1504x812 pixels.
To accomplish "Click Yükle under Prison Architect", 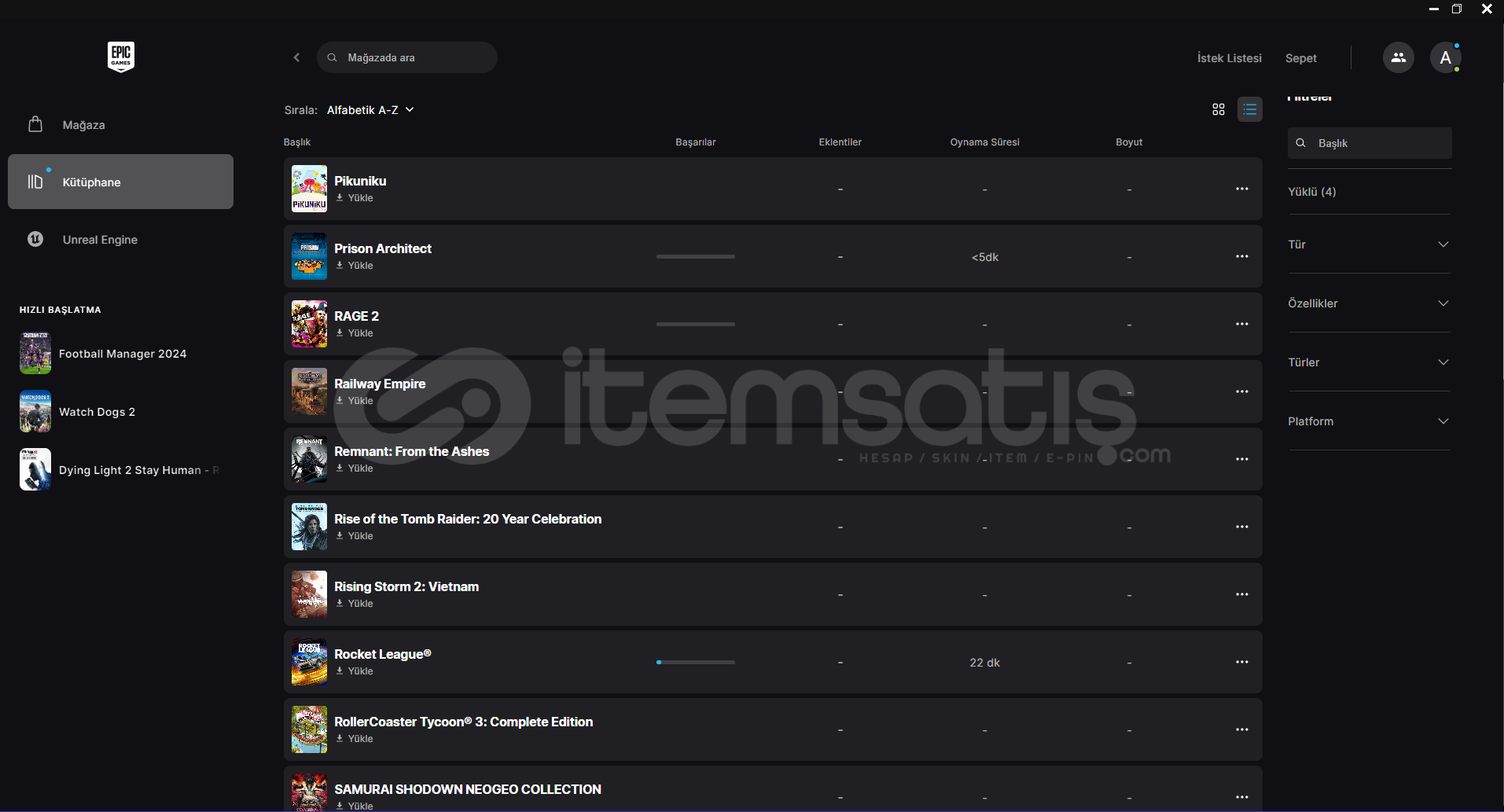I will click(x=355, y=266).
